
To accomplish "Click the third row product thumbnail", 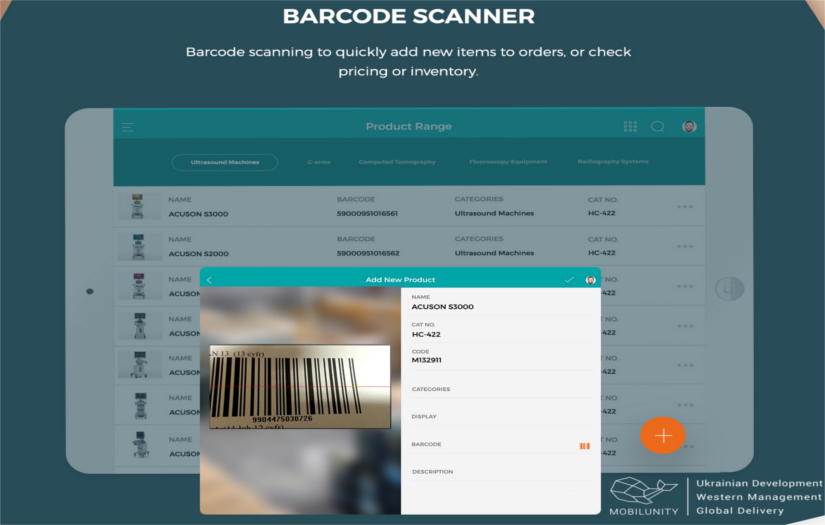I will 139,286.
